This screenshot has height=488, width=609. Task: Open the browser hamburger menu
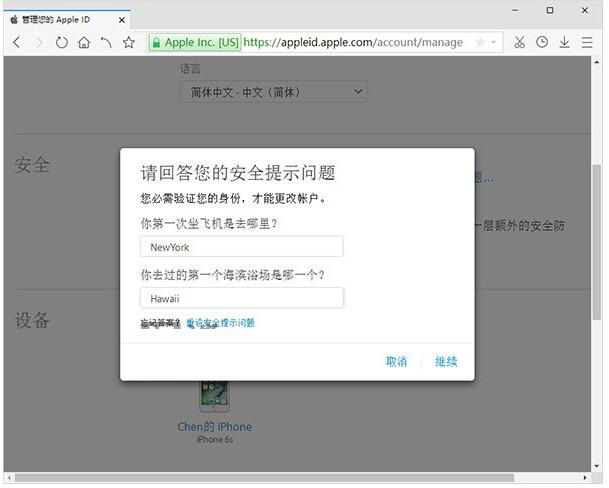pos(587,42)
